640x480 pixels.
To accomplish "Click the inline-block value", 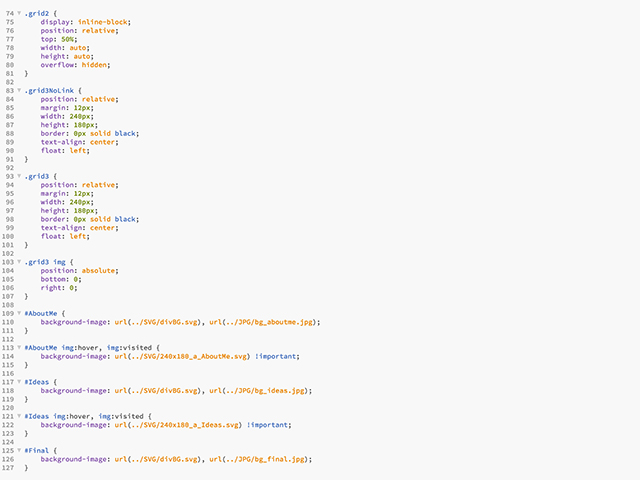I will tap(102, 22).
